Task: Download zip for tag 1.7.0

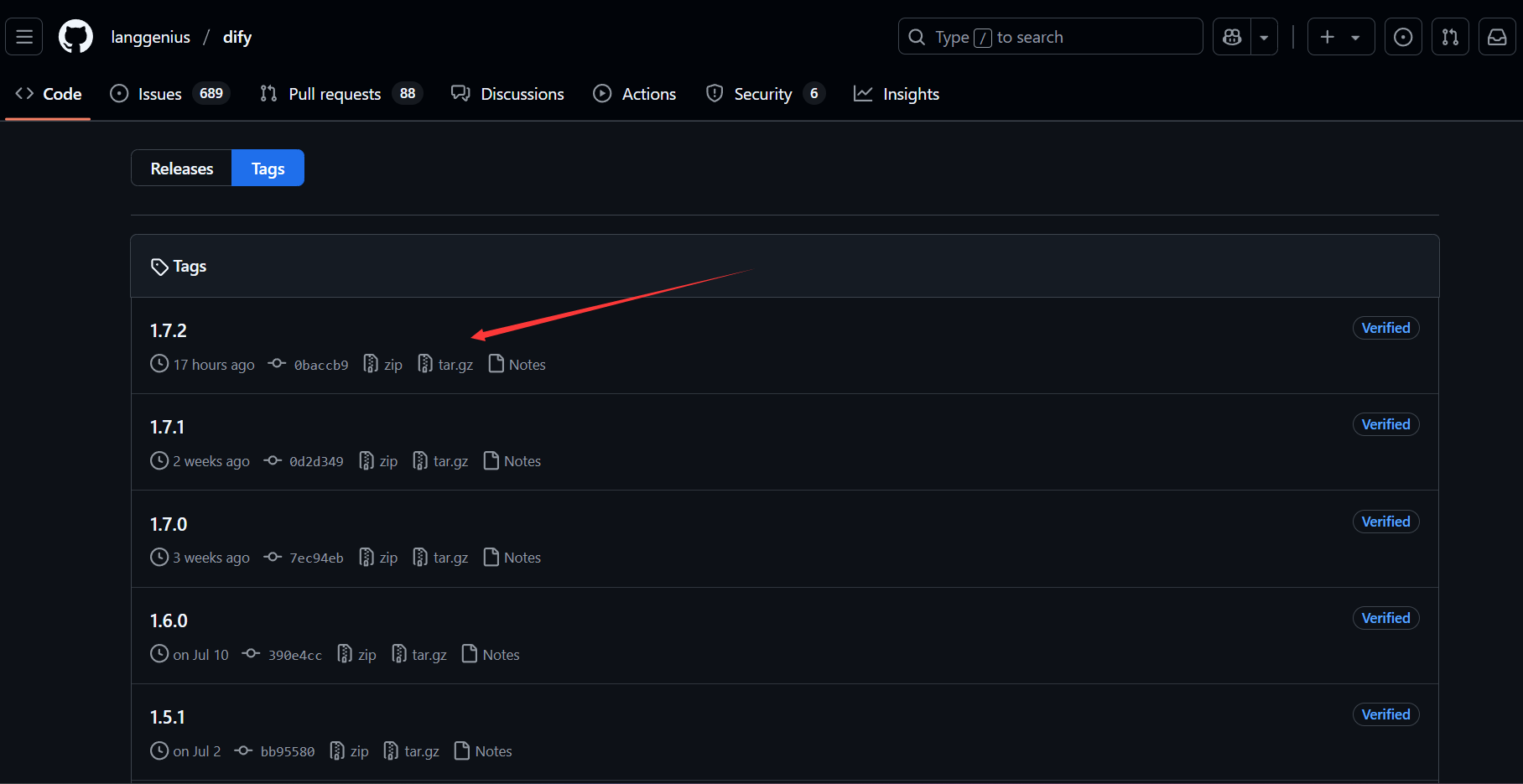Action: (x=378, y=558)
